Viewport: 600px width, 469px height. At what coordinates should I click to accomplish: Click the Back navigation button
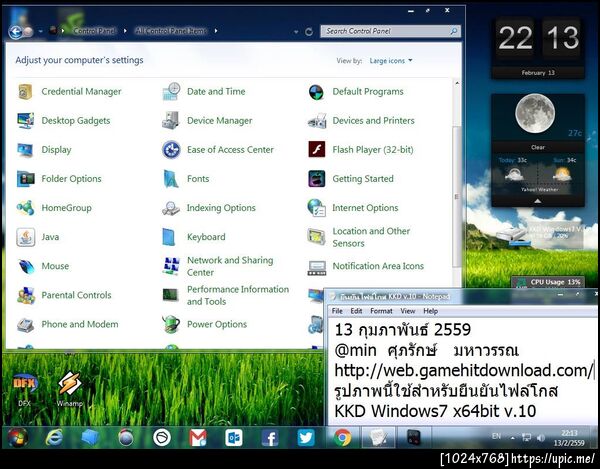click(x=15, y=32)
